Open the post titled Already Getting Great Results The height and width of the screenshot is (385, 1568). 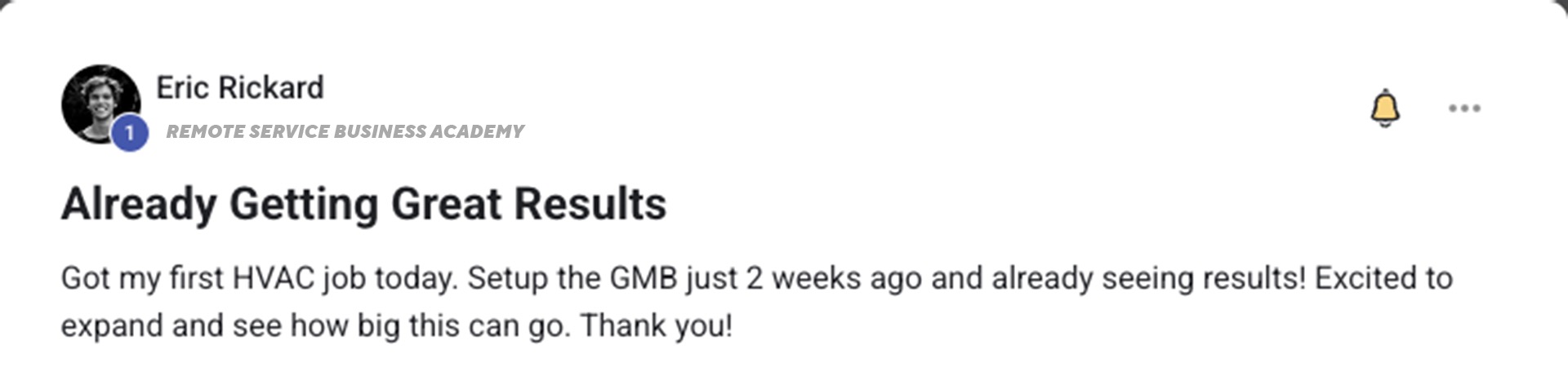point(363,204)
